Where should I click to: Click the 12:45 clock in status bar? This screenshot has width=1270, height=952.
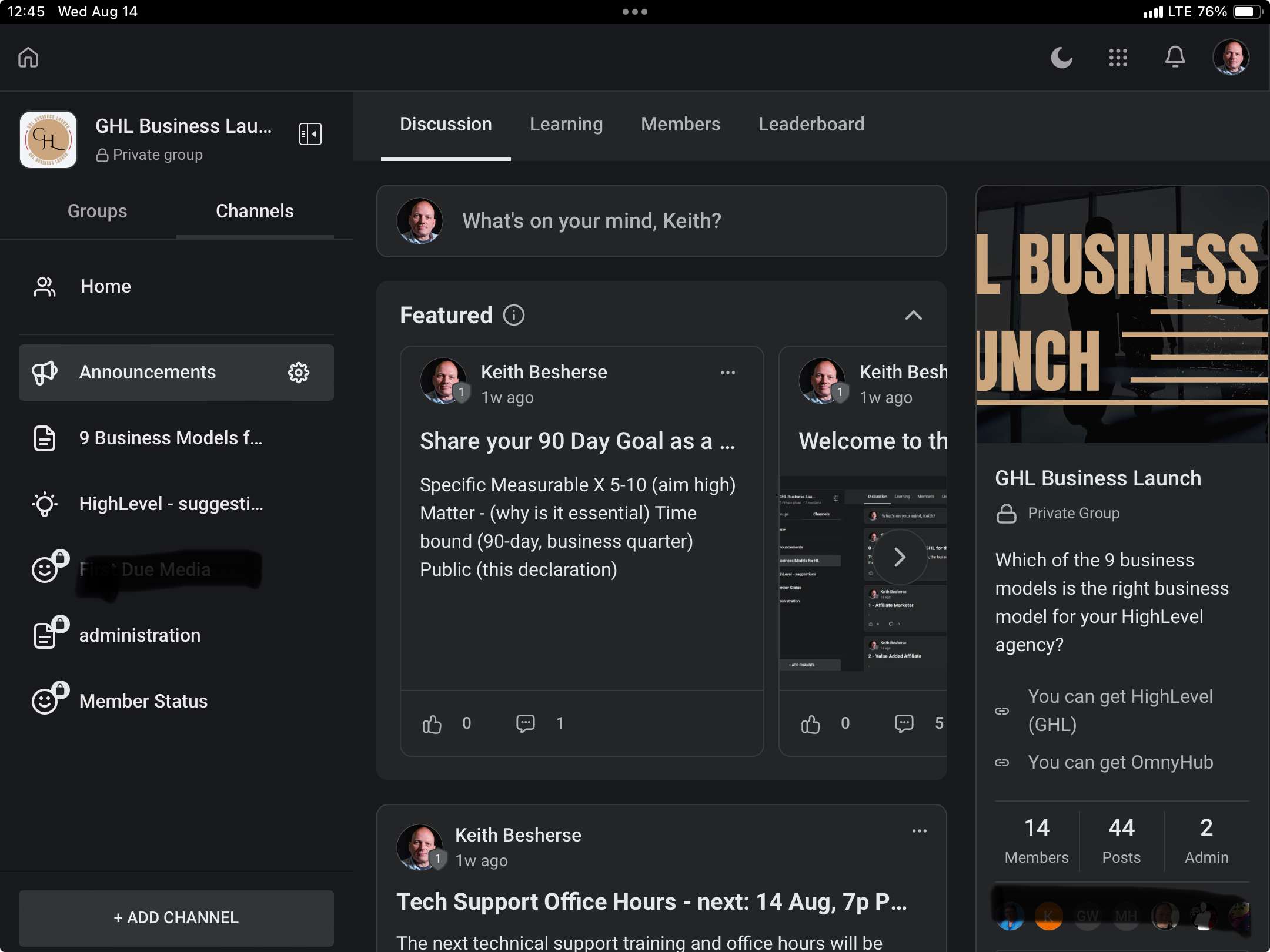click(x=26, y=12)
